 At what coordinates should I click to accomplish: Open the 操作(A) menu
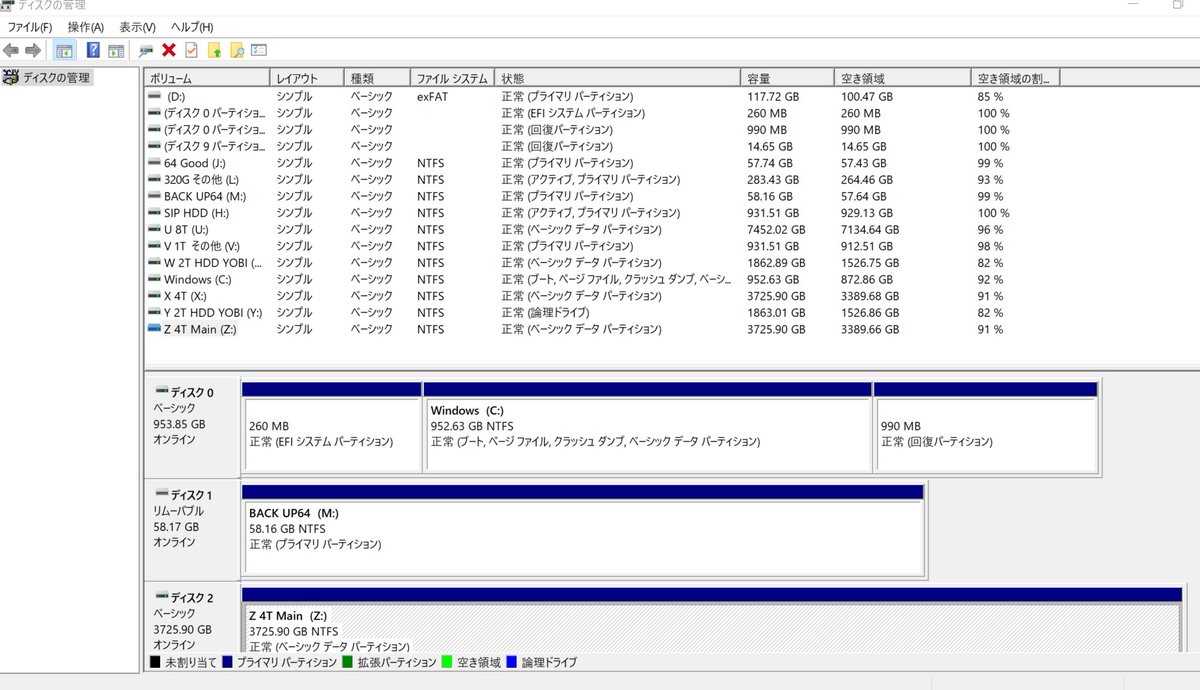(x=85, y=27)
